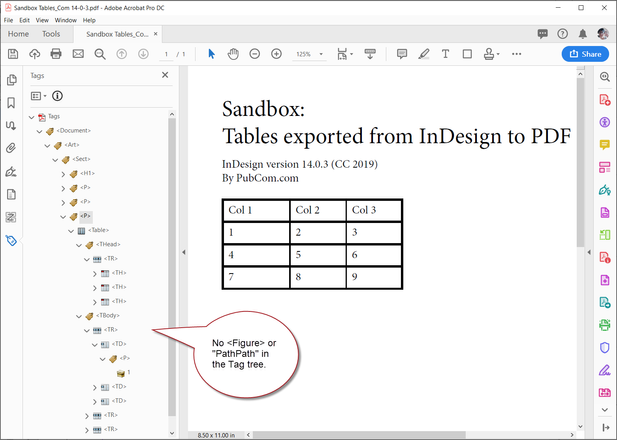Collapse the <TBody> tag node
The image size is (617, 440).
(79, 316)
